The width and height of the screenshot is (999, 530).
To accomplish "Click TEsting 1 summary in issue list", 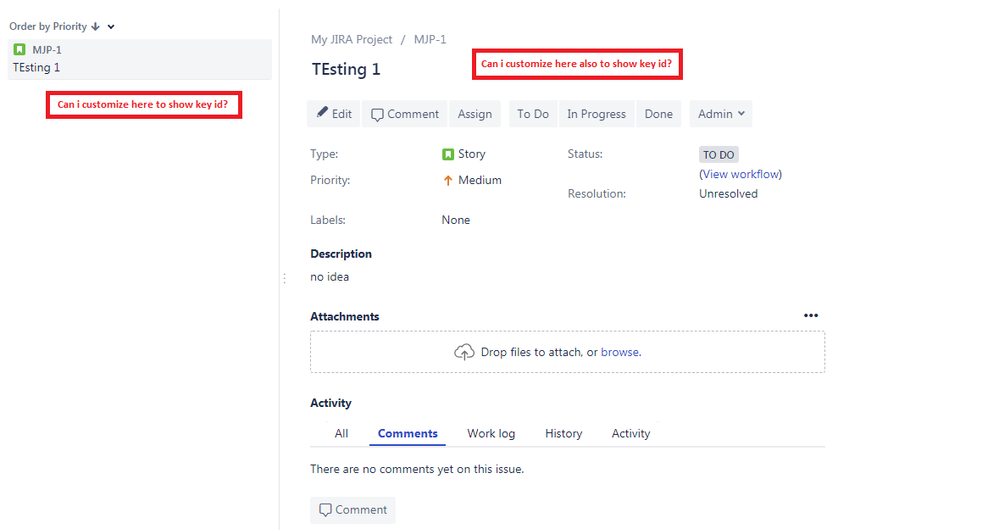I will pyautogui.click(x=36, y=68).
